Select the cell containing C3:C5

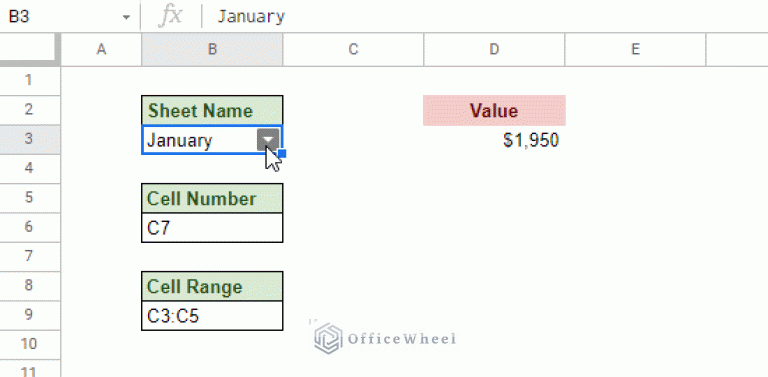212,316
